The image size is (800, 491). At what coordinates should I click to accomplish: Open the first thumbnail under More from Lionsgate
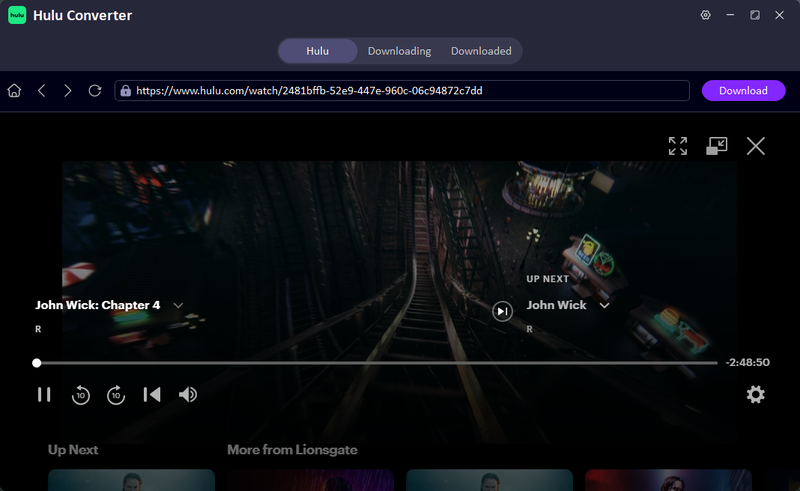pyautogui.click(x=310, y=480)
